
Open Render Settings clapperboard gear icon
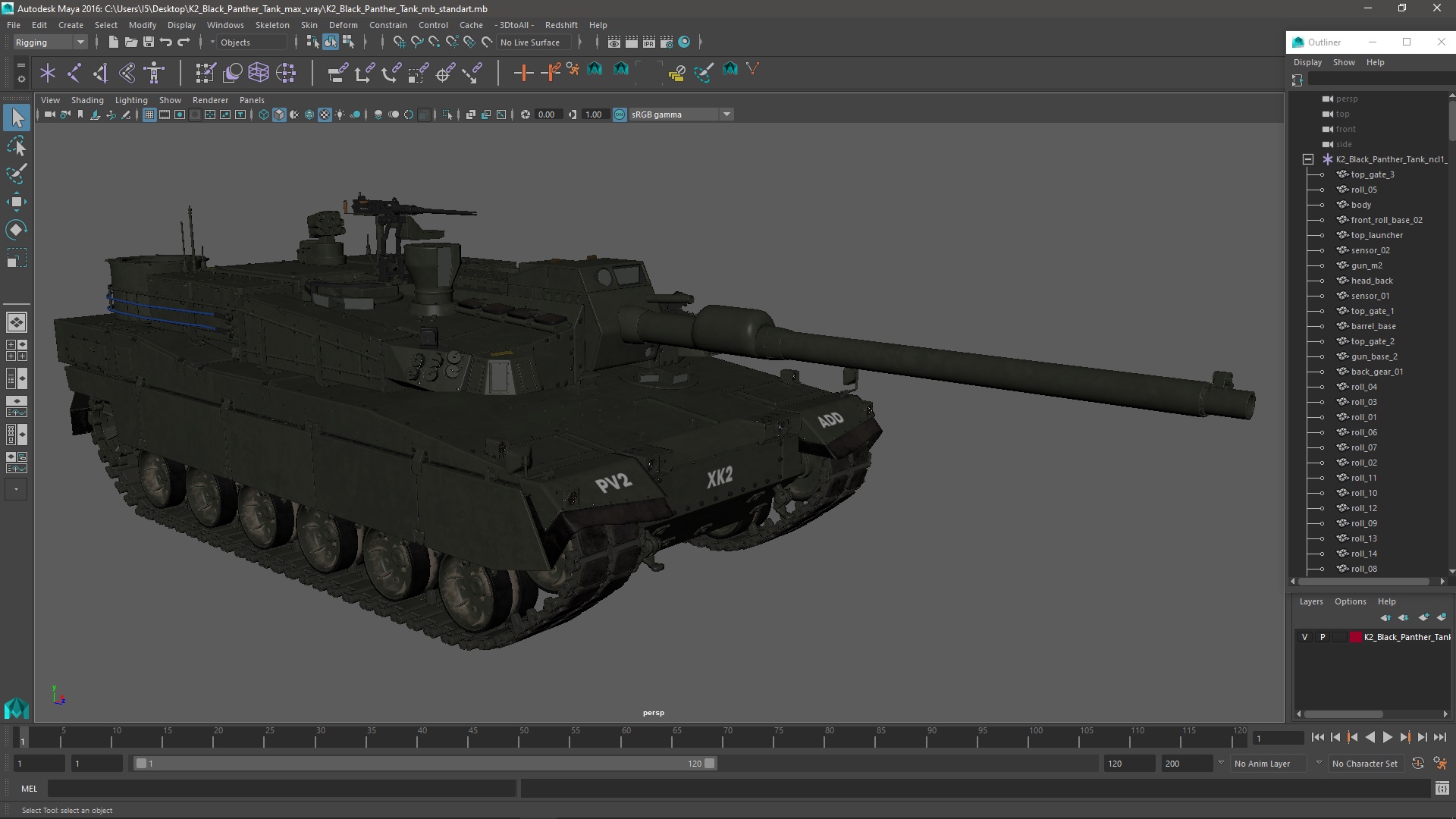pos(667,42)
